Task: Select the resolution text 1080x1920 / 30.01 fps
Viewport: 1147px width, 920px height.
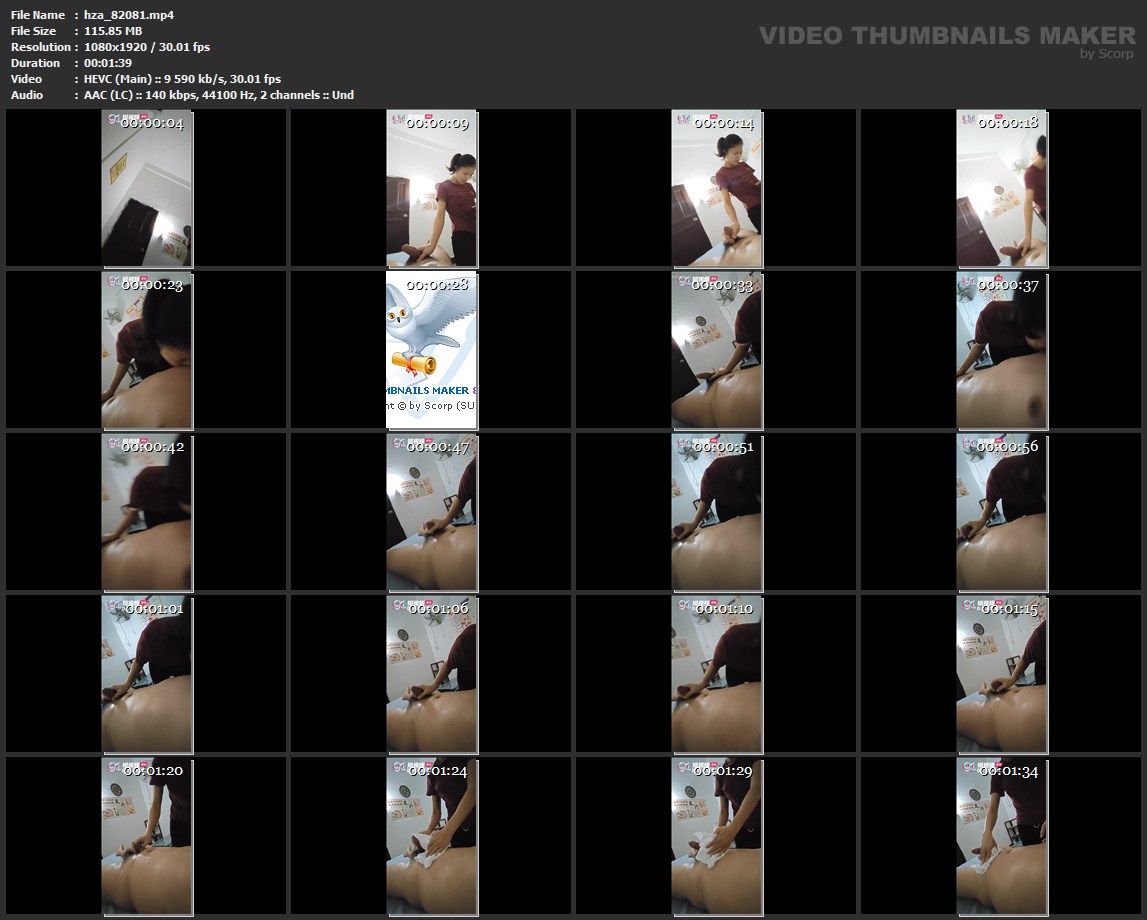Action: point(147,47)
